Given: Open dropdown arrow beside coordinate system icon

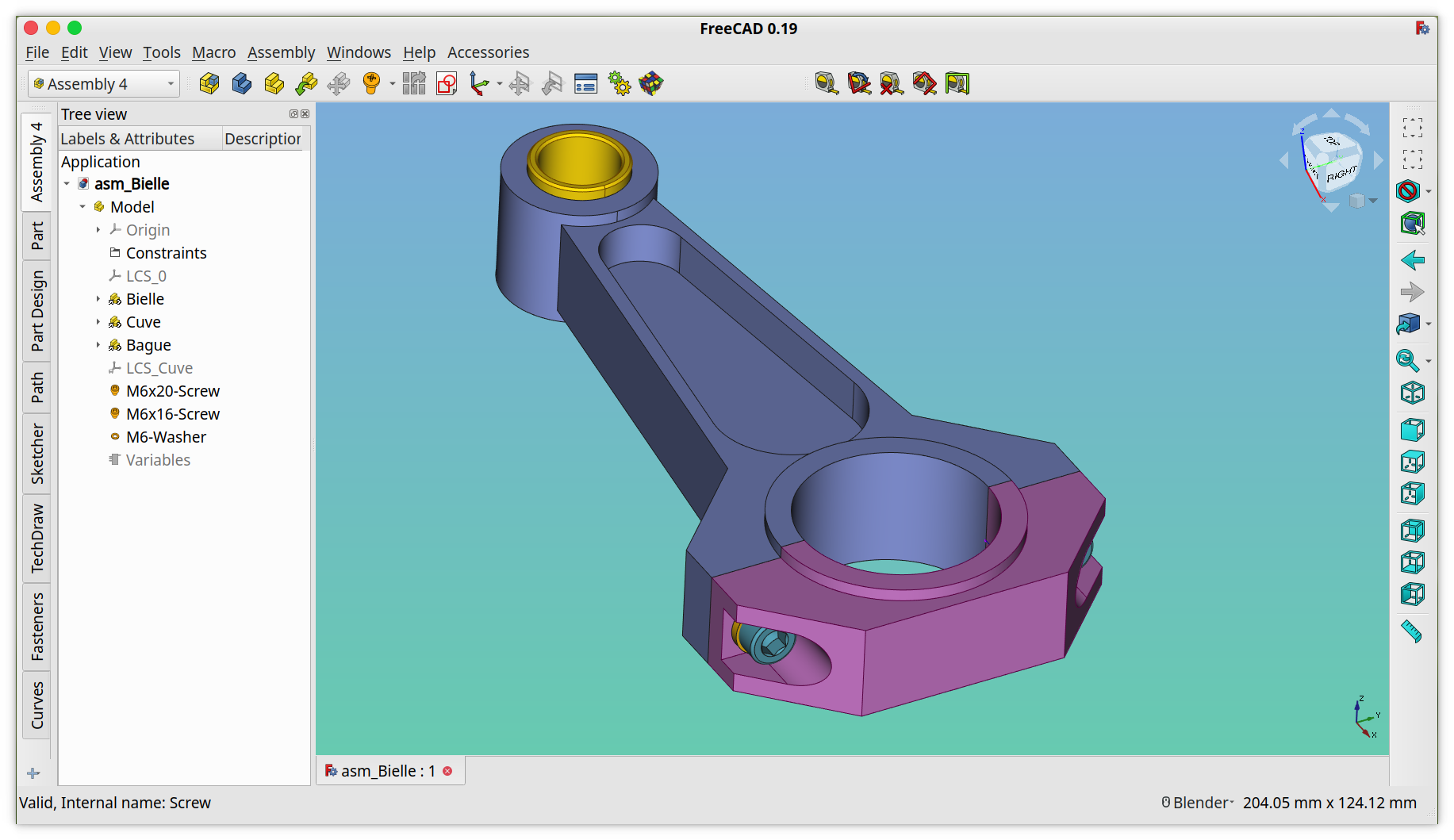Looking at the screenshot, I should (x=500, y=83).
